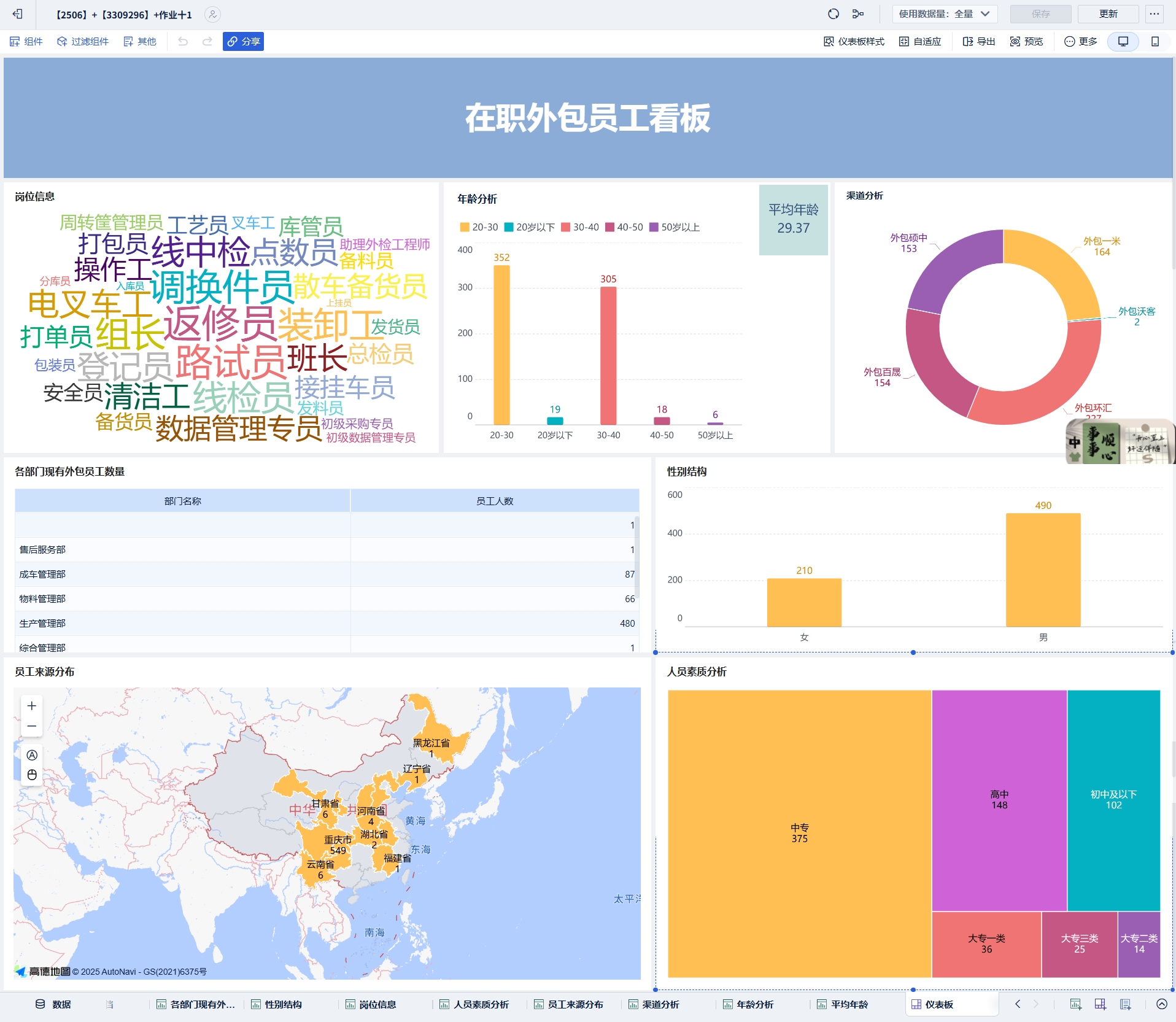Switch to 性别结构 tab
Image resolution: width=1176 pixels, height=1022 pixels.
(x=276, y=1004)
